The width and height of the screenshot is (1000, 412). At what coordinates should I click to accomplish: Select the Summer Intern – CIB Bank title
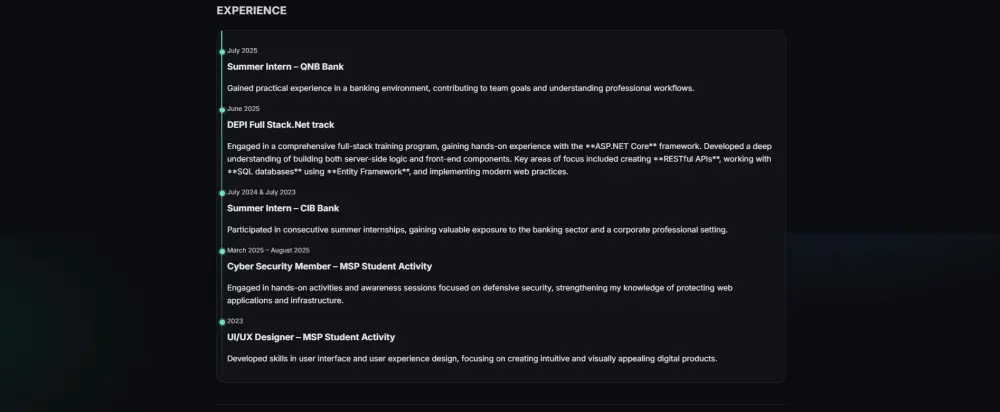[283, 208]
